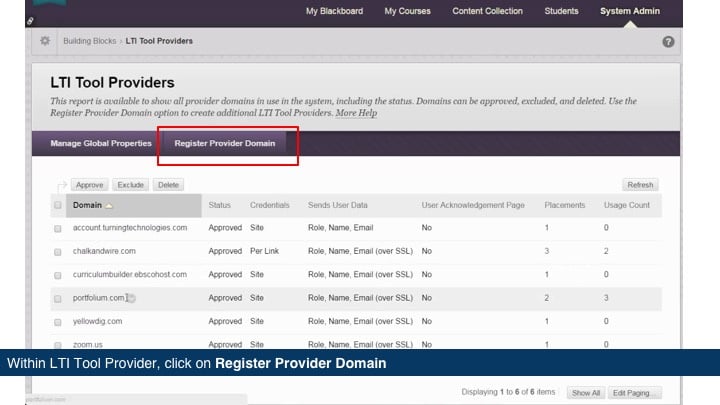Go to Building Blocks breadcrumb
Screen dimensions: 720x405
[x=90, y=41]
